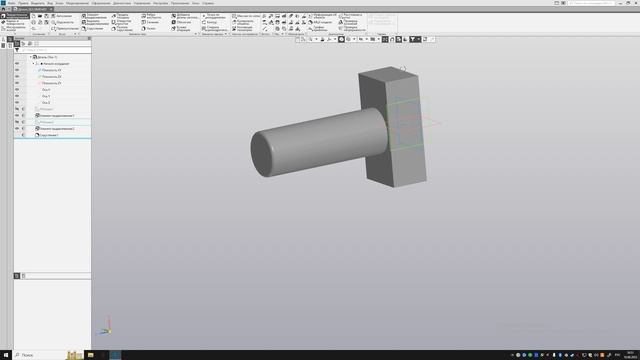Select the Прямоугольник rectangle tool

click(65, 29)
